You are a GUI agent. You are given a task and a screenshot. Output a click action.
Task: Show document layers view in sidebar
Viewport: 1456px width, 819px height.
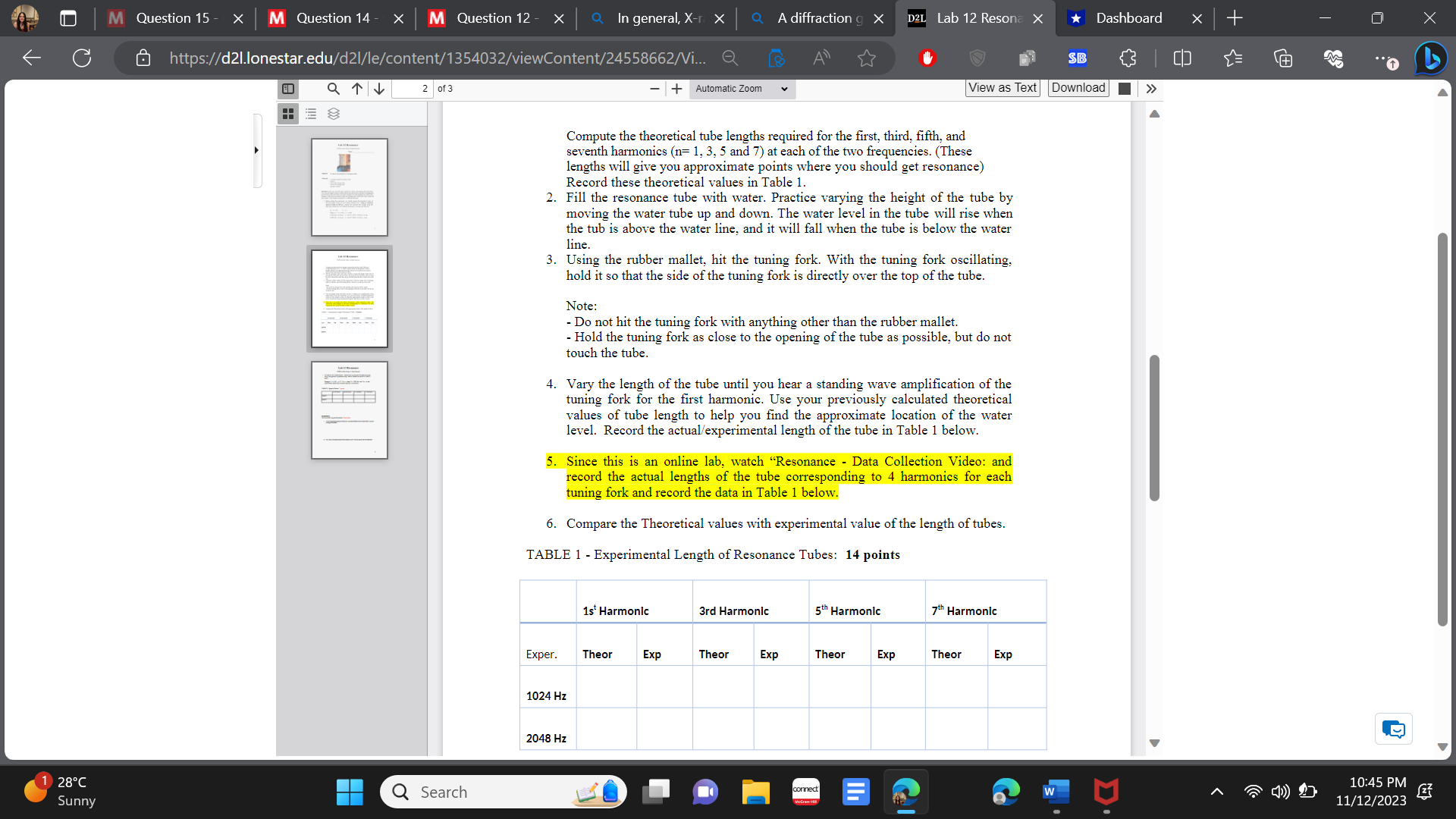[334, 114]
